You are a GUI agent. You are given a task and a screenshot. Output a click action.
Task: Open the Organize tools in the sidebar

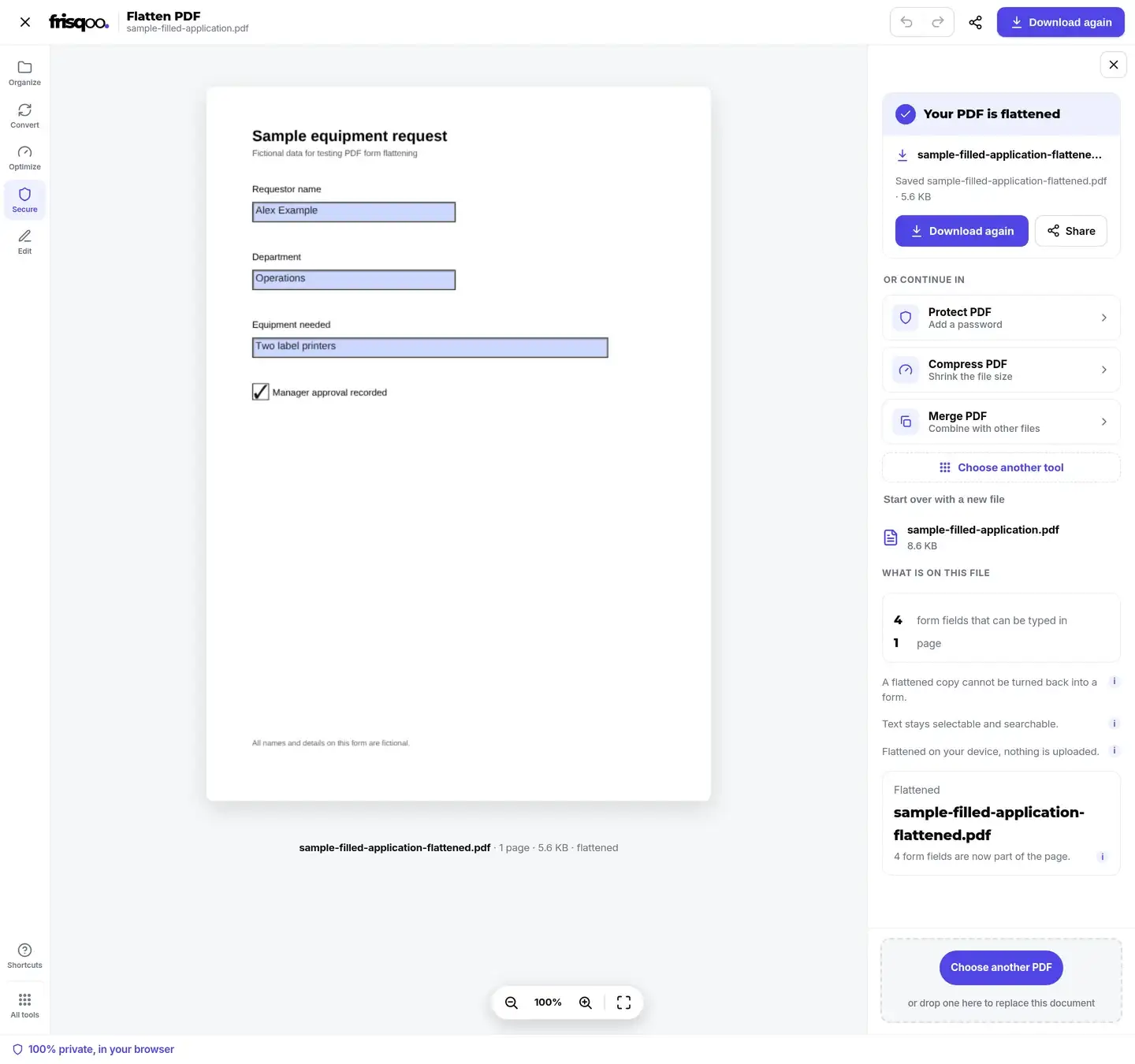pos(24,73)
